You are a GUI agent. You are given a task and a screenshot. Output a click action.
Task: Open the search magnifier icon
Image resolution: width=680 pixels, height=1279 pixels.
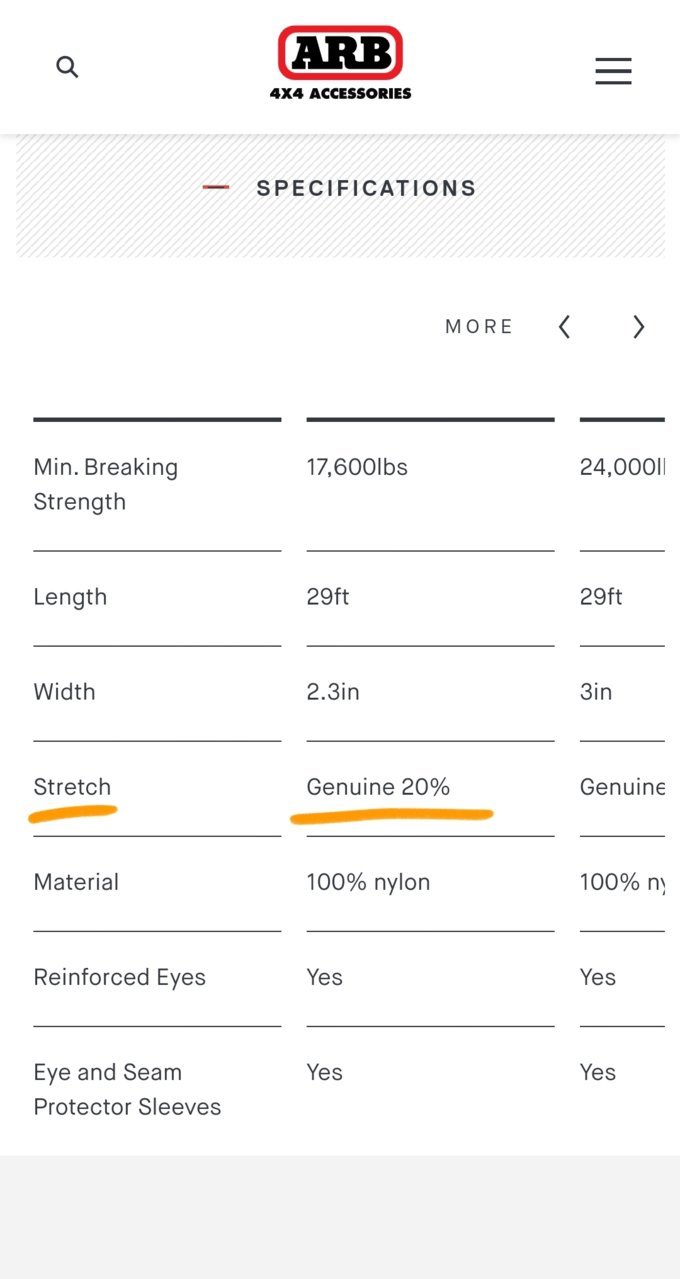pyautogui.click(x=67, y=67)
